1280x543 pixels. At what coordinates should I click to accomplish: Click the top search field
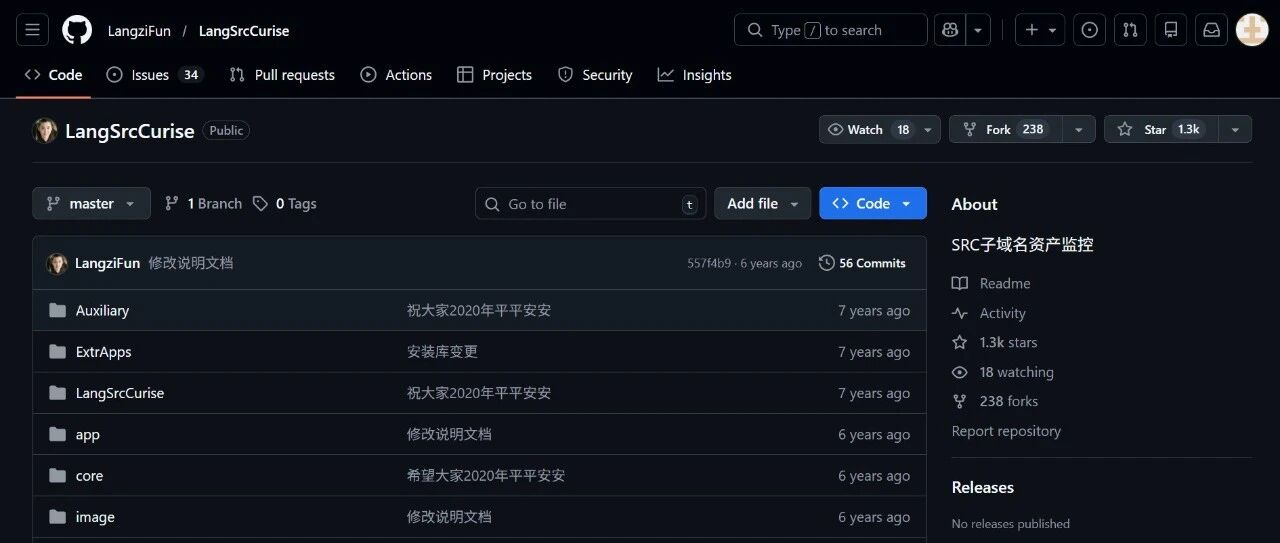click(831, 30)
